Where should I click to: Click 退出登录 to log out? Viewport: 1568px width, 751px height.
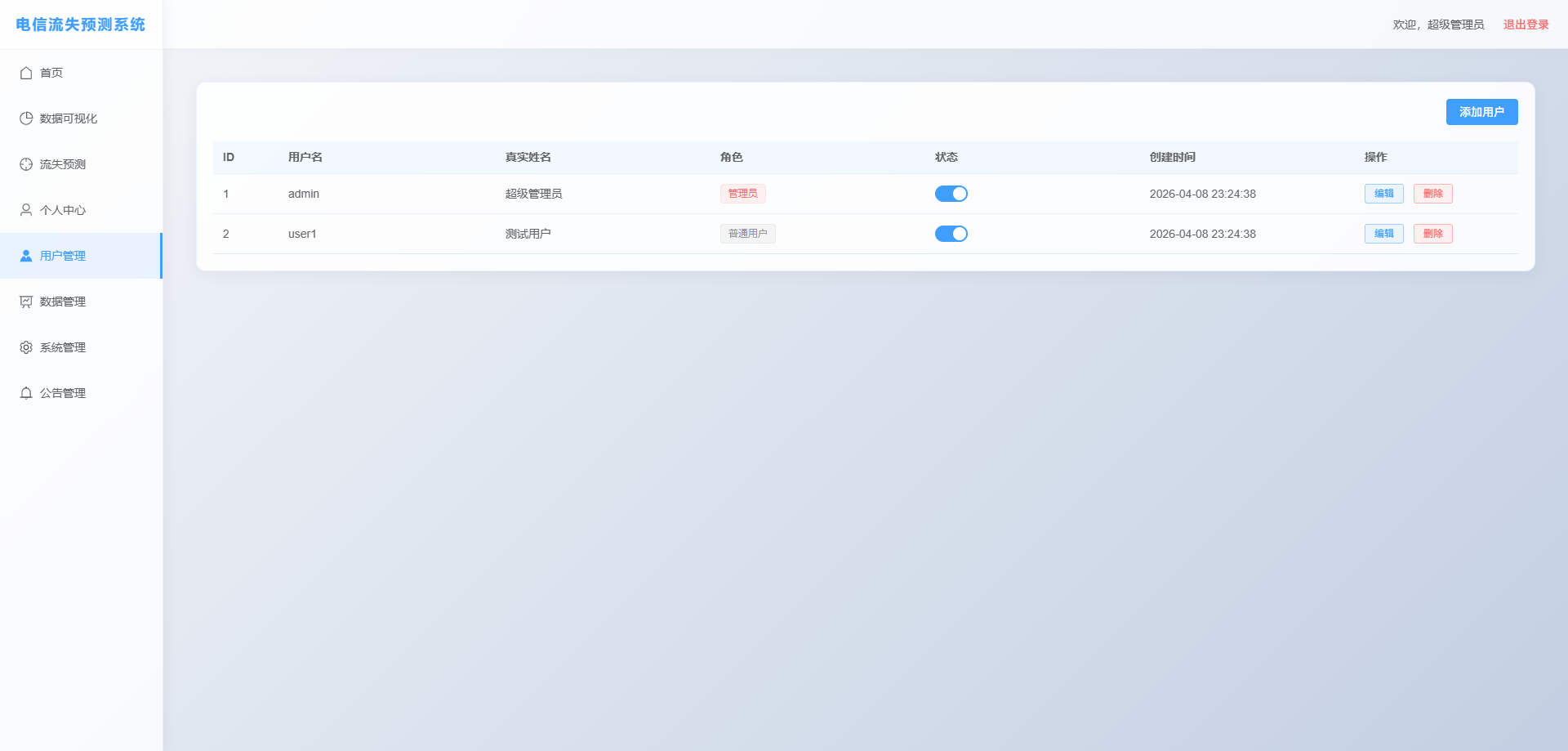click(x=1526, y=25)
